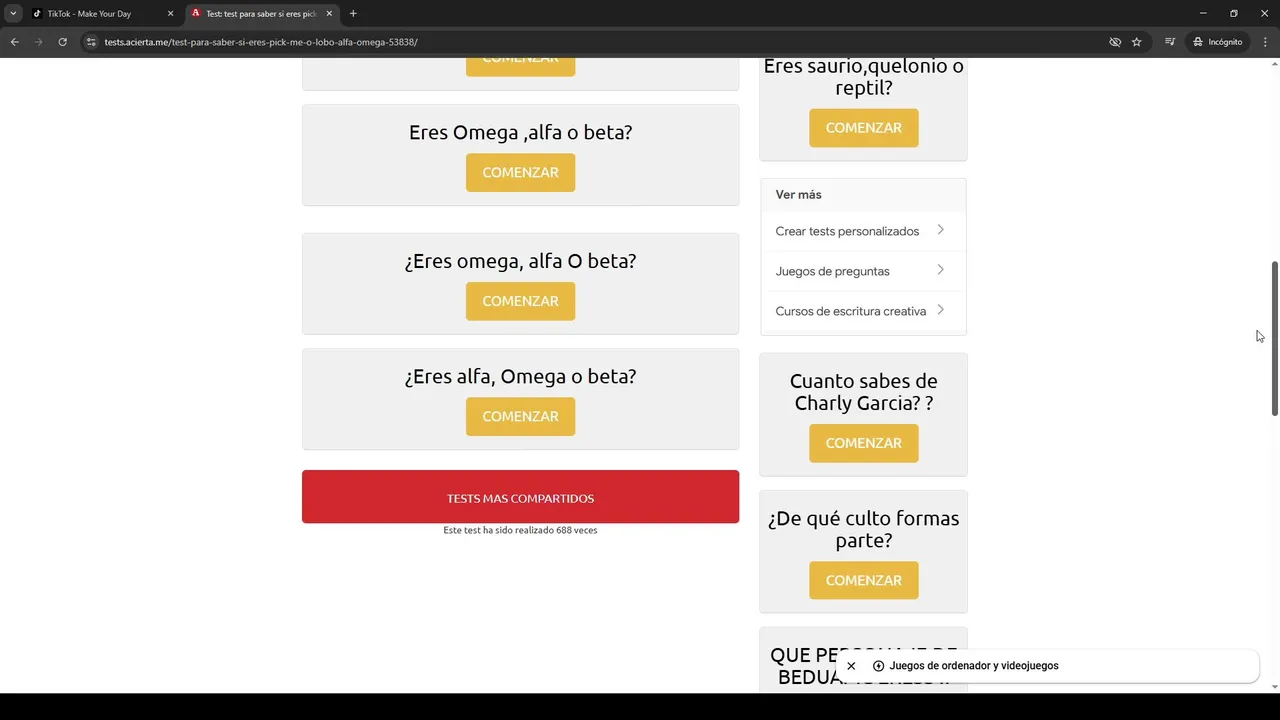Click the title '¿Eres alfa, Omega o beta?'
Image resolution: width=1280 pixels, height=720 pixels.
(x=520, y=376)
